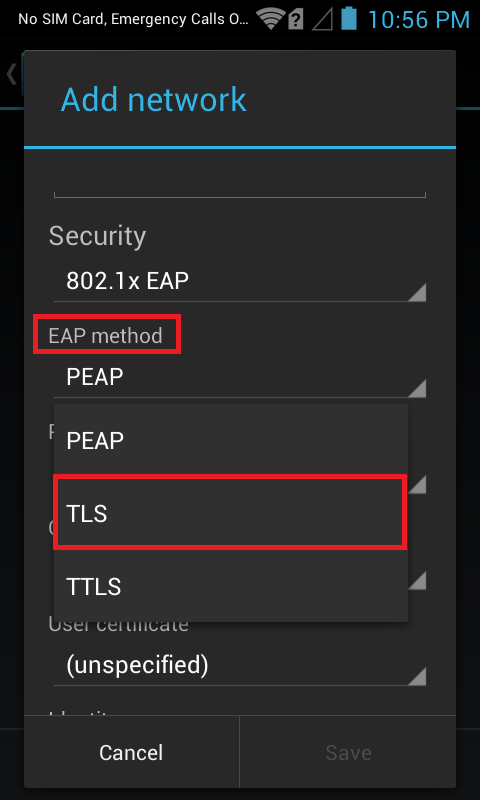Image resolution: width=480 pixels, height=800 pixels.
Task: Choose PEAP from the dropdown list
Action: pos(231,440)
